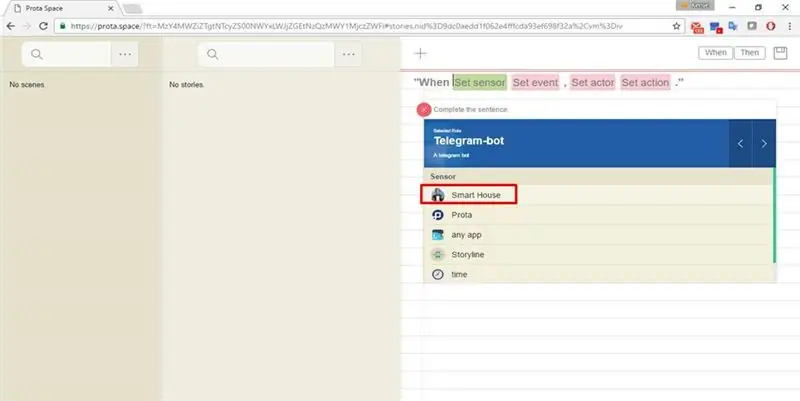Open the scenes panel more options menu

pyautogui.click(x=125, y=54)
